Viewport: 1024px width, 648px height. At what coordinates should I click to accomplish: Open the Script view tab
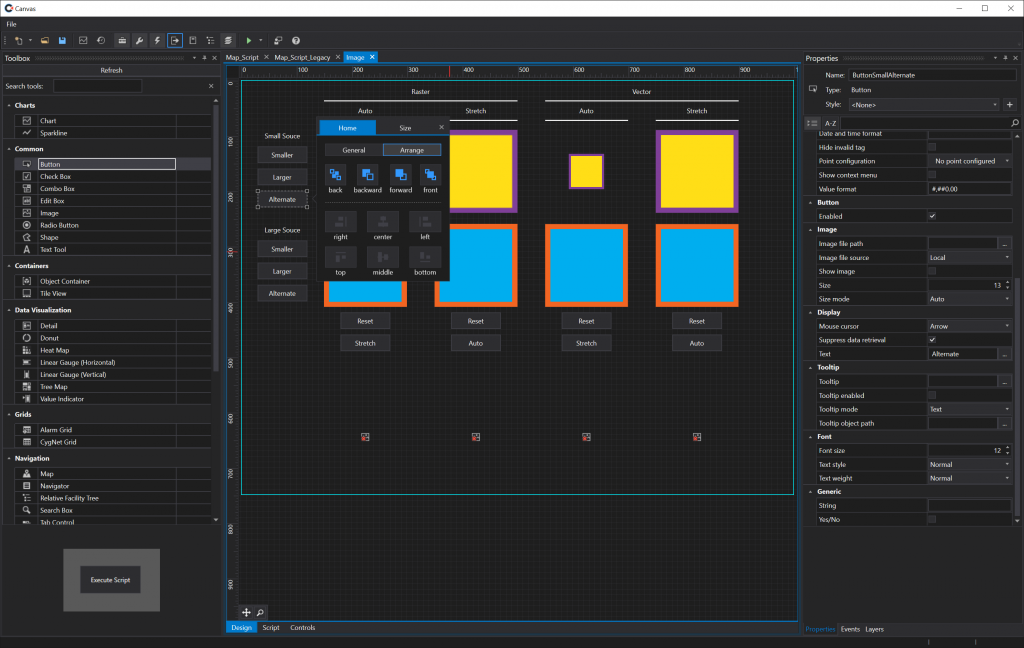(270, 628)
